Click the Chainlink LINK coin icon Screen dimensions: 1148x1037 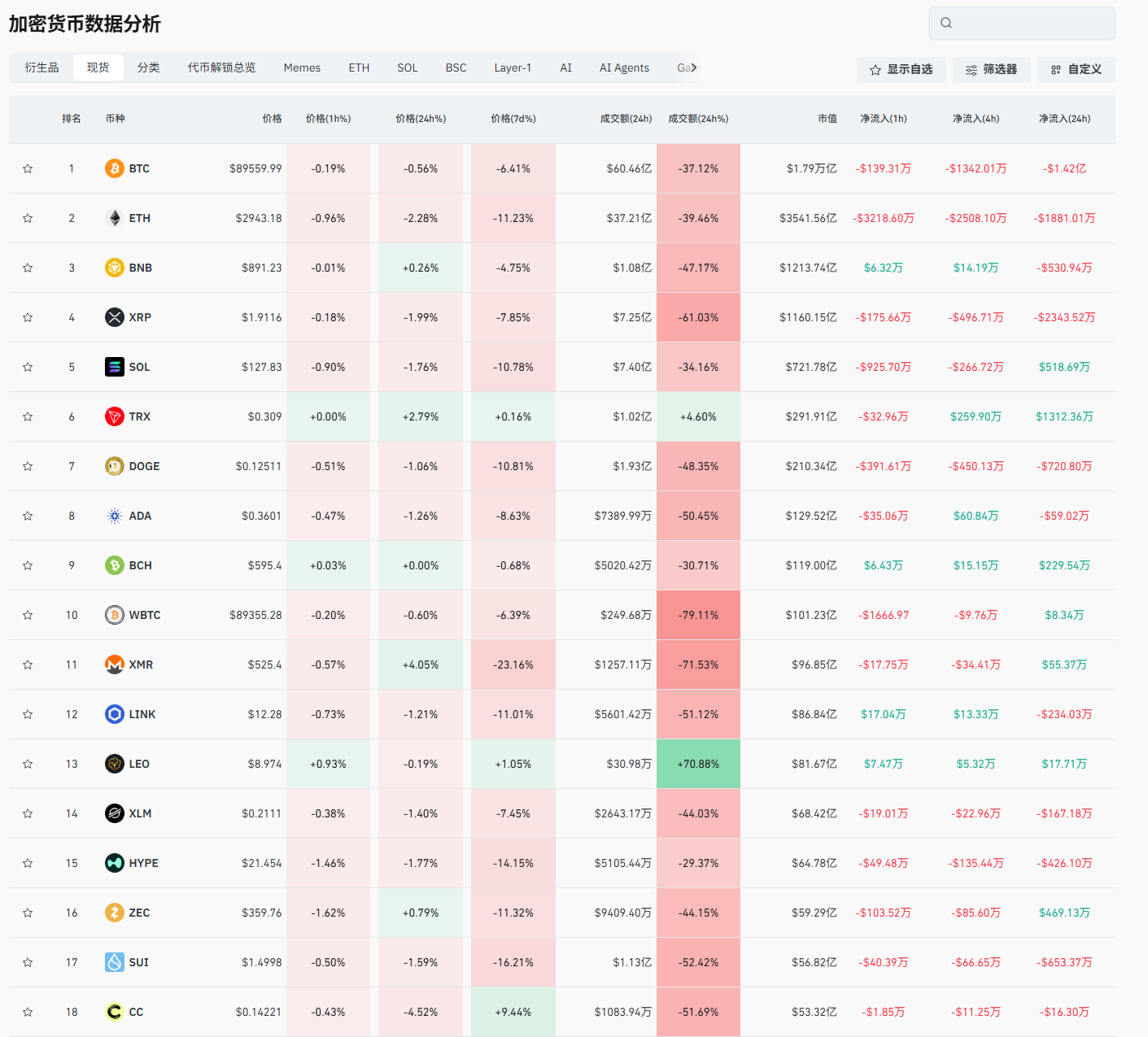115,714
